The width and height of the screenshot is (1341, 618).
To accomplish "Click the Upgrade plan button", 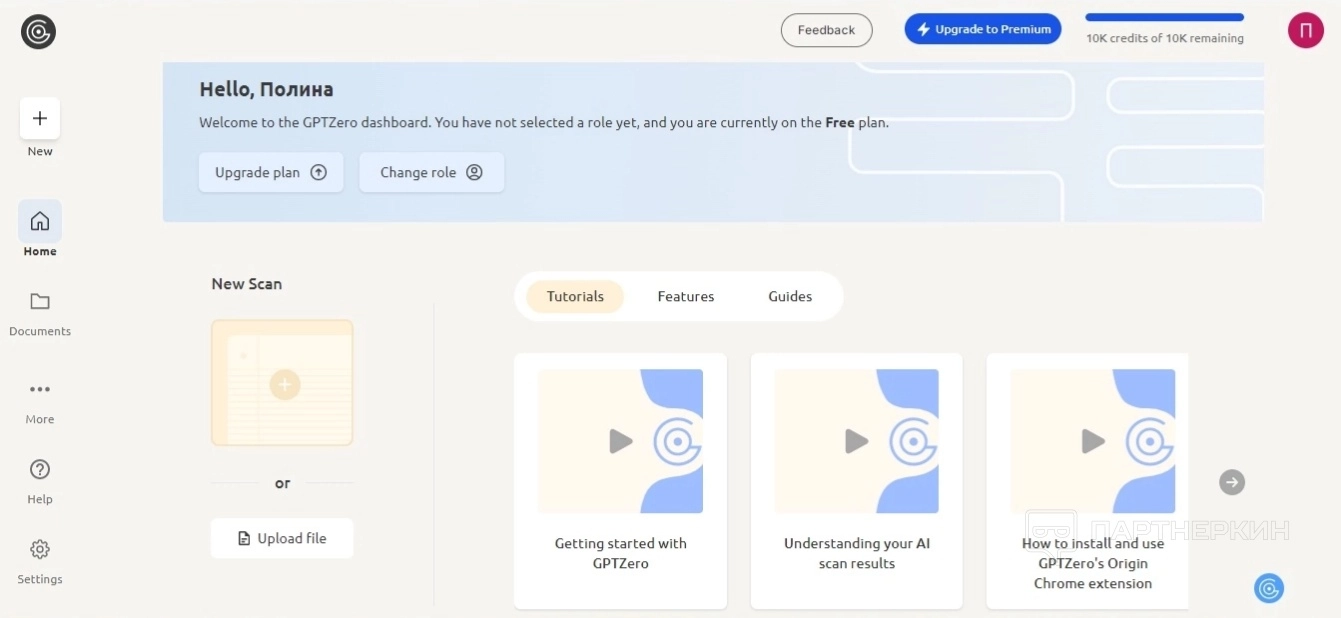I will (x=271, y=172).
